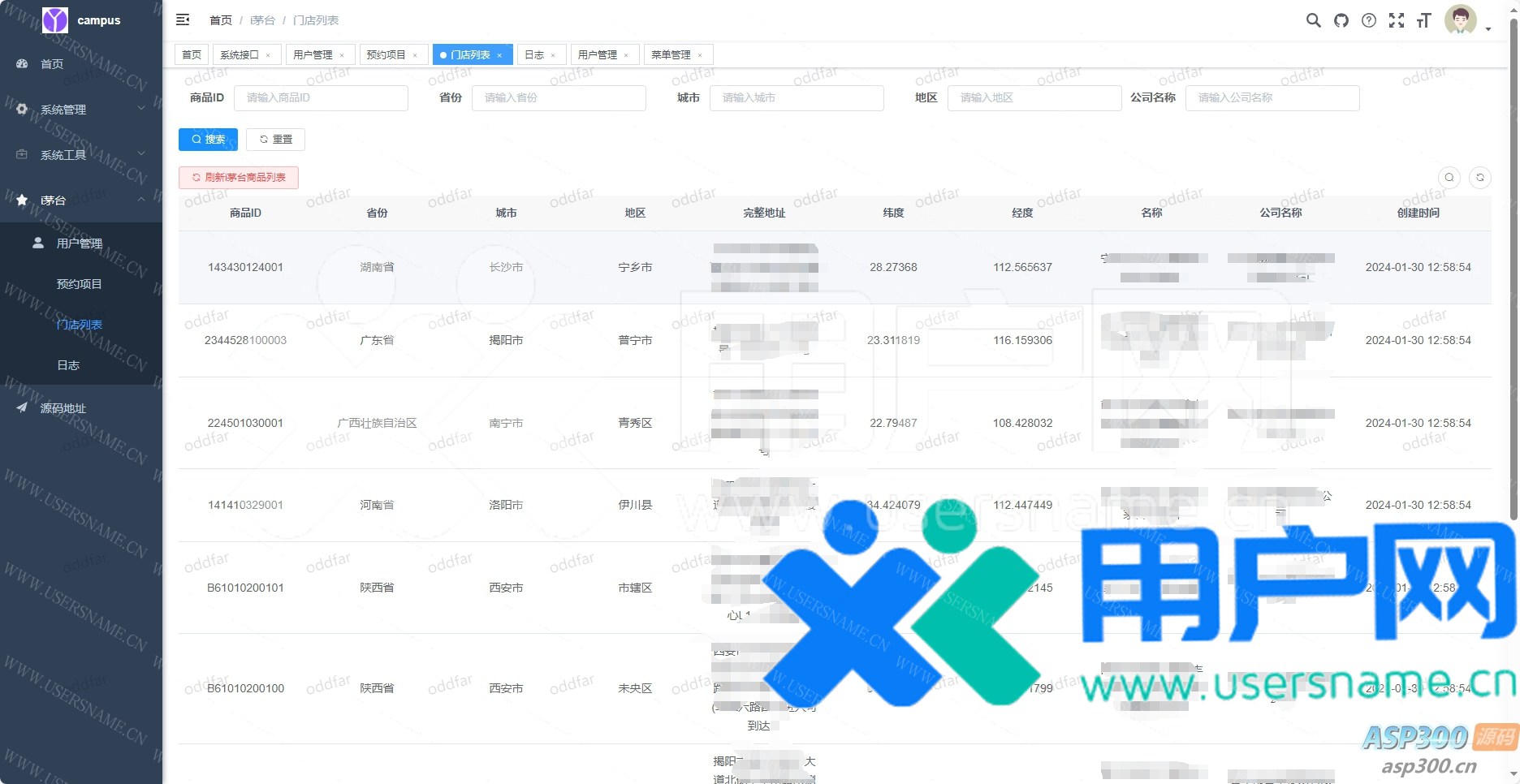
Task: Expand the 系统管理 sidebar menu
Action: 81,109
